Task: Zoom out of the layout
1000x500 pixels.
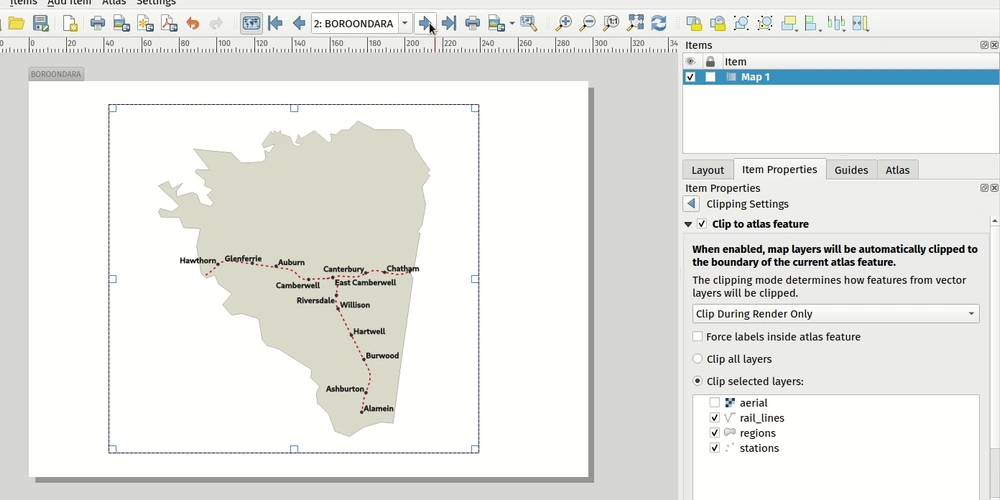Action: click(587, 24)
